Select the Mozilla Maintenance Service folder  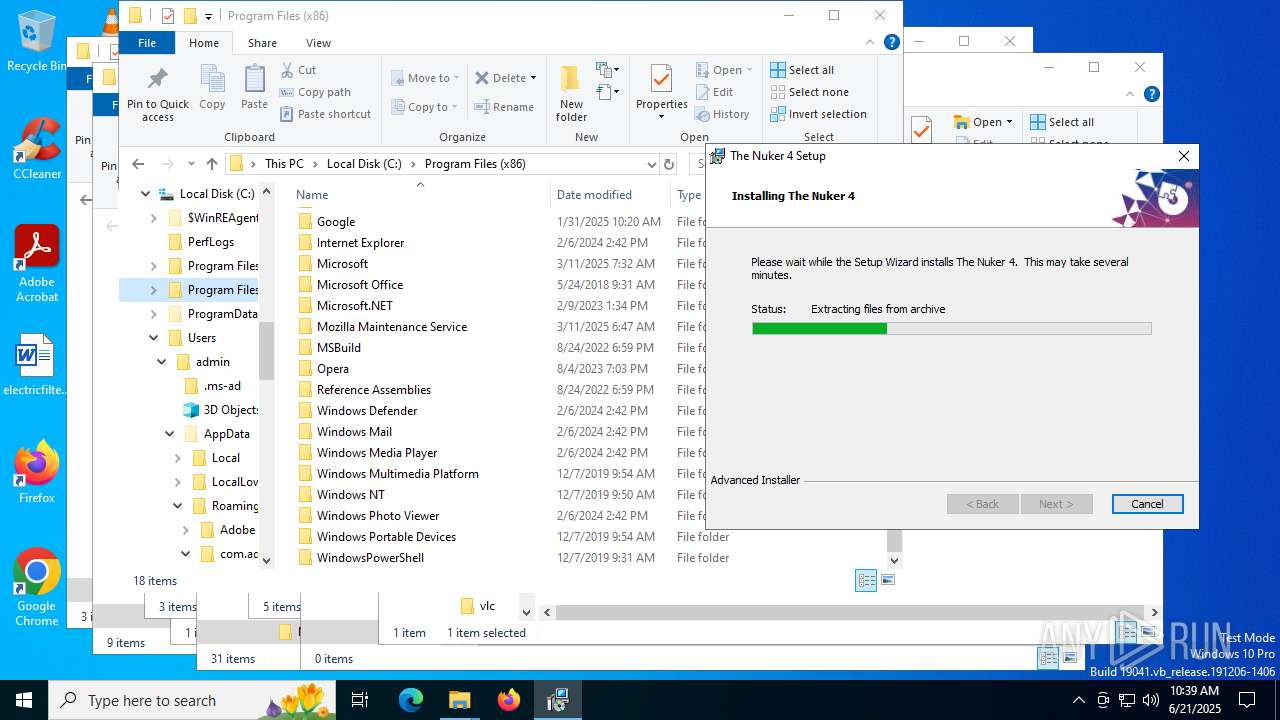391,327
